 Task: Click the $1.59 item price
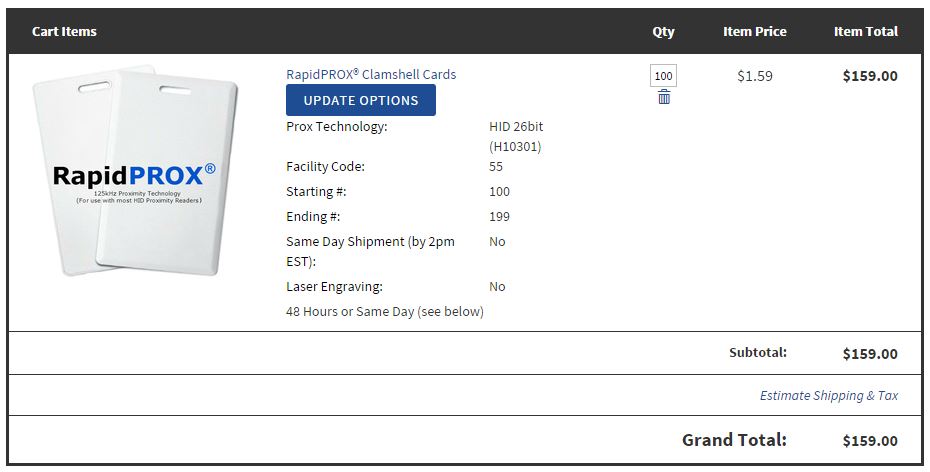click(754, 75)
